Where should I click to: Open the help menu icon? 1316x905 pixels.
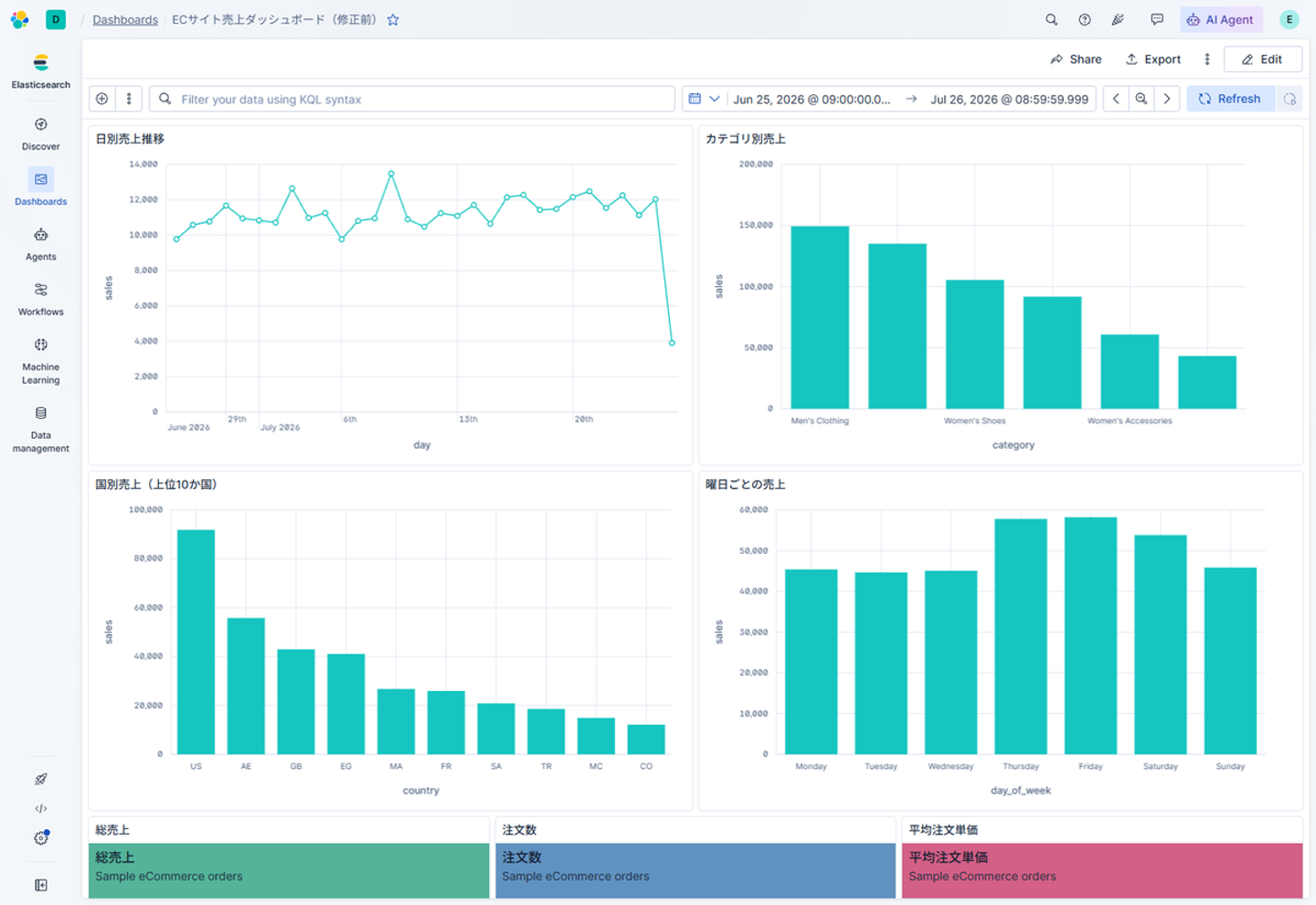pos(1085,19)
